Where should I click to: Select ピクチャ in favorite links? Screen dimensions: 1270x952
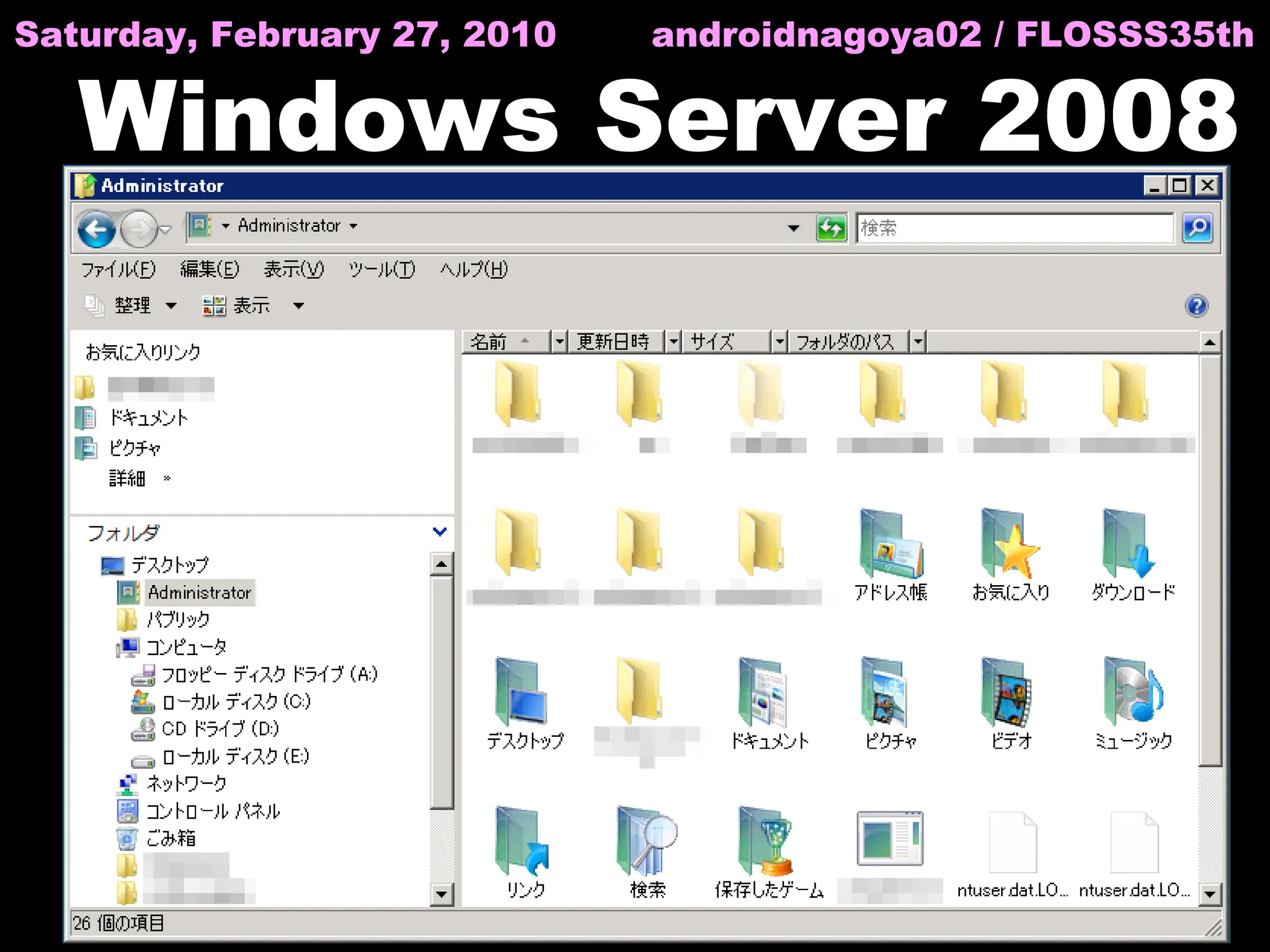pyautogui.click(x=118, y=448)
